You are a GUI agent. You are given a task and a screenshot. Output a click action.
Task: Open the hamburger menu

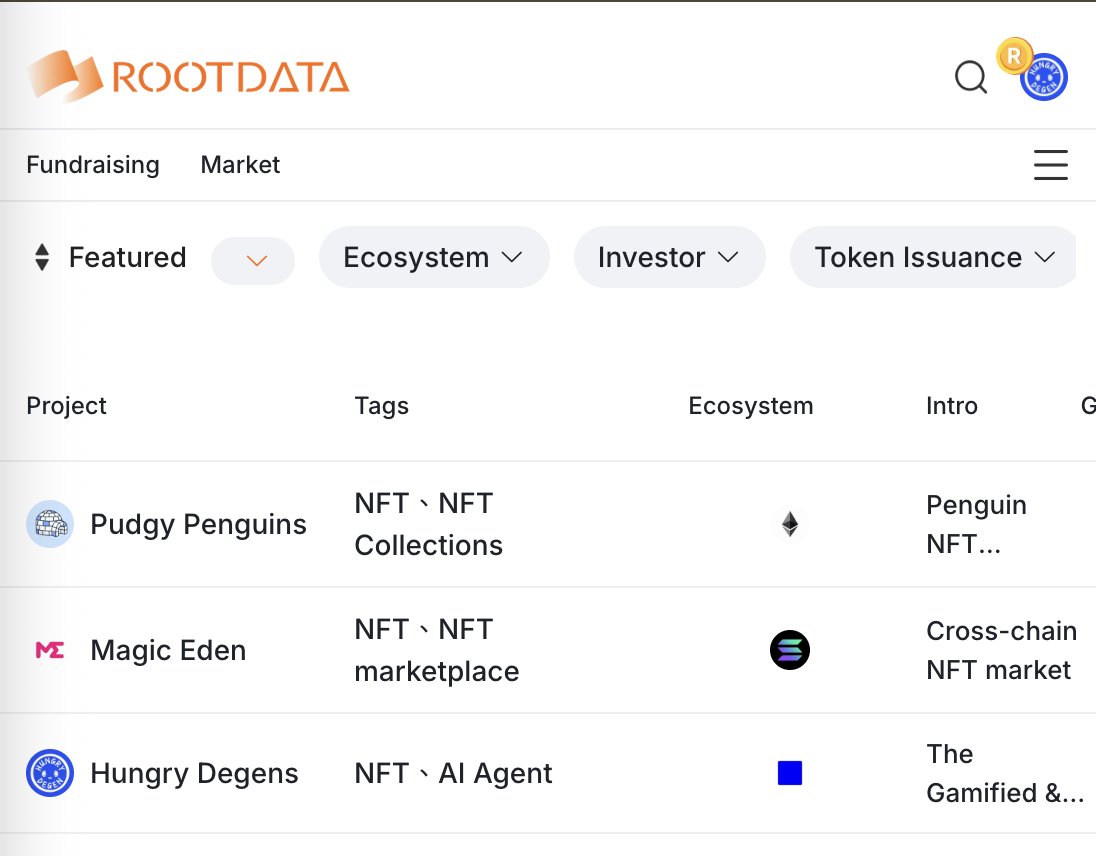(1050, 165)
